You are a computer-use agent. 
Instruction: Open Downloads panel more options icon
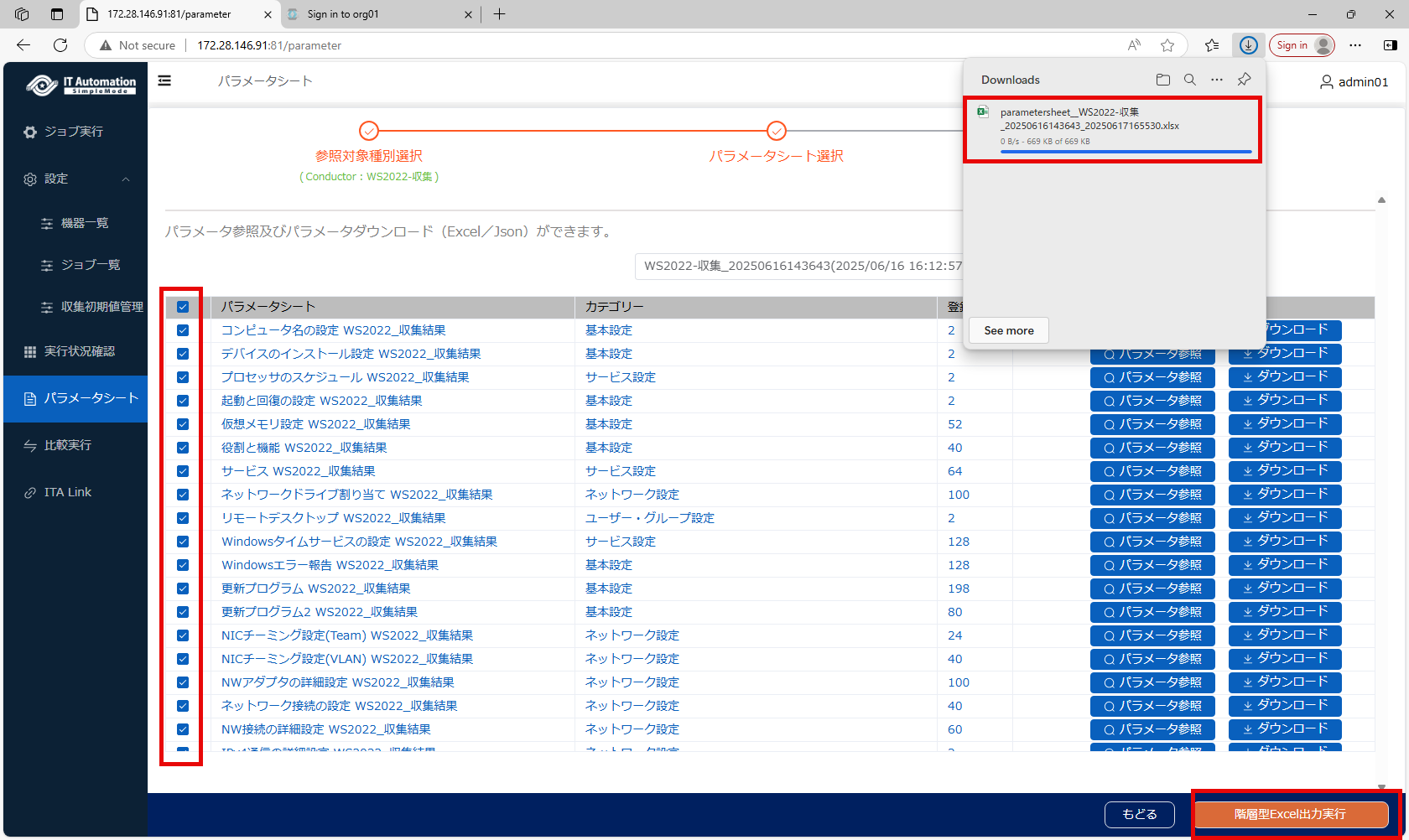pos(1216,80)
